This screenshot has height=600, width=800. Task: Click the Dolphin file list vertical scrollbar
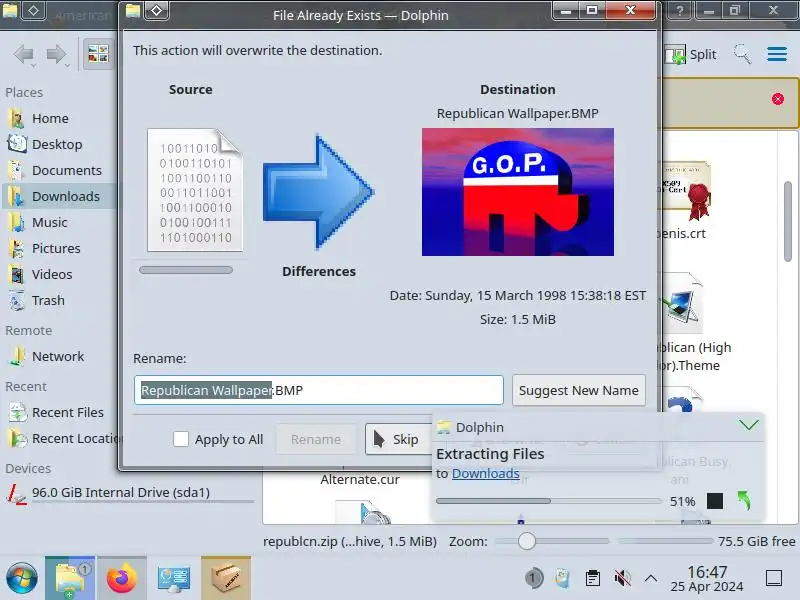coord(788,222)
